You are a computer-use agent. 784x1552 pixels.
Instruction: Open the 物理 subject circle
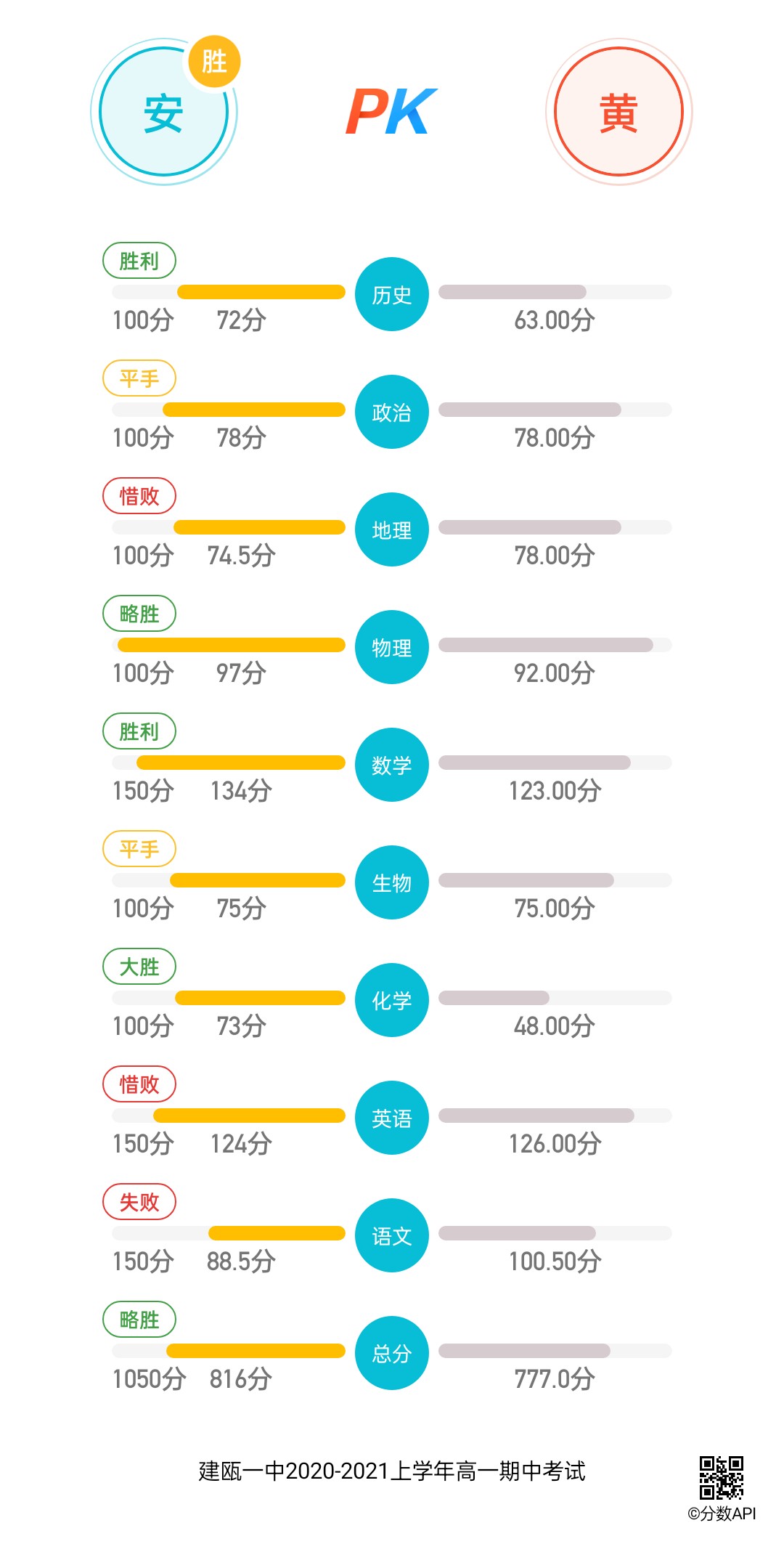click(x=392, y=647)
